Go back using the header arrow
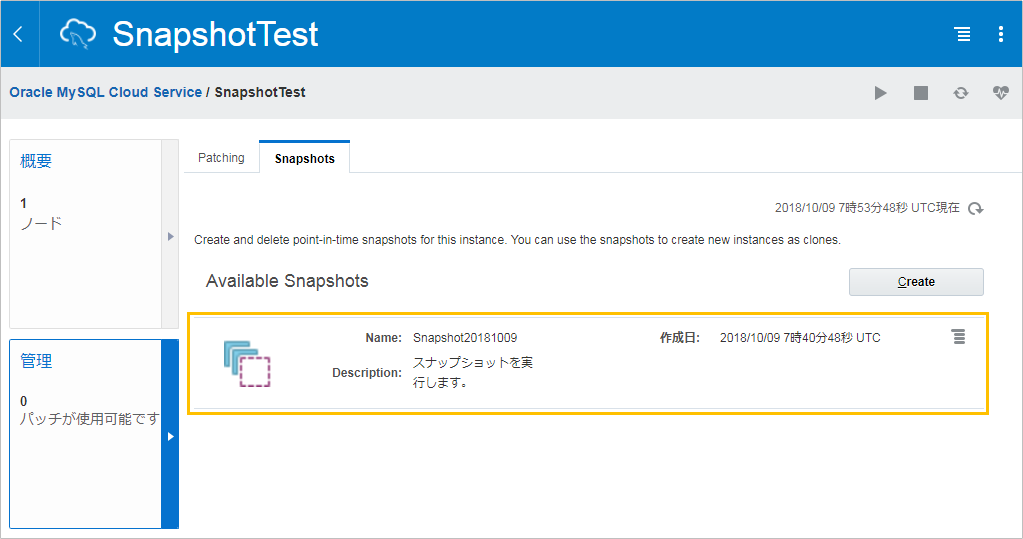The width and height of the screenshot is (1023, 539). [19, 34]
